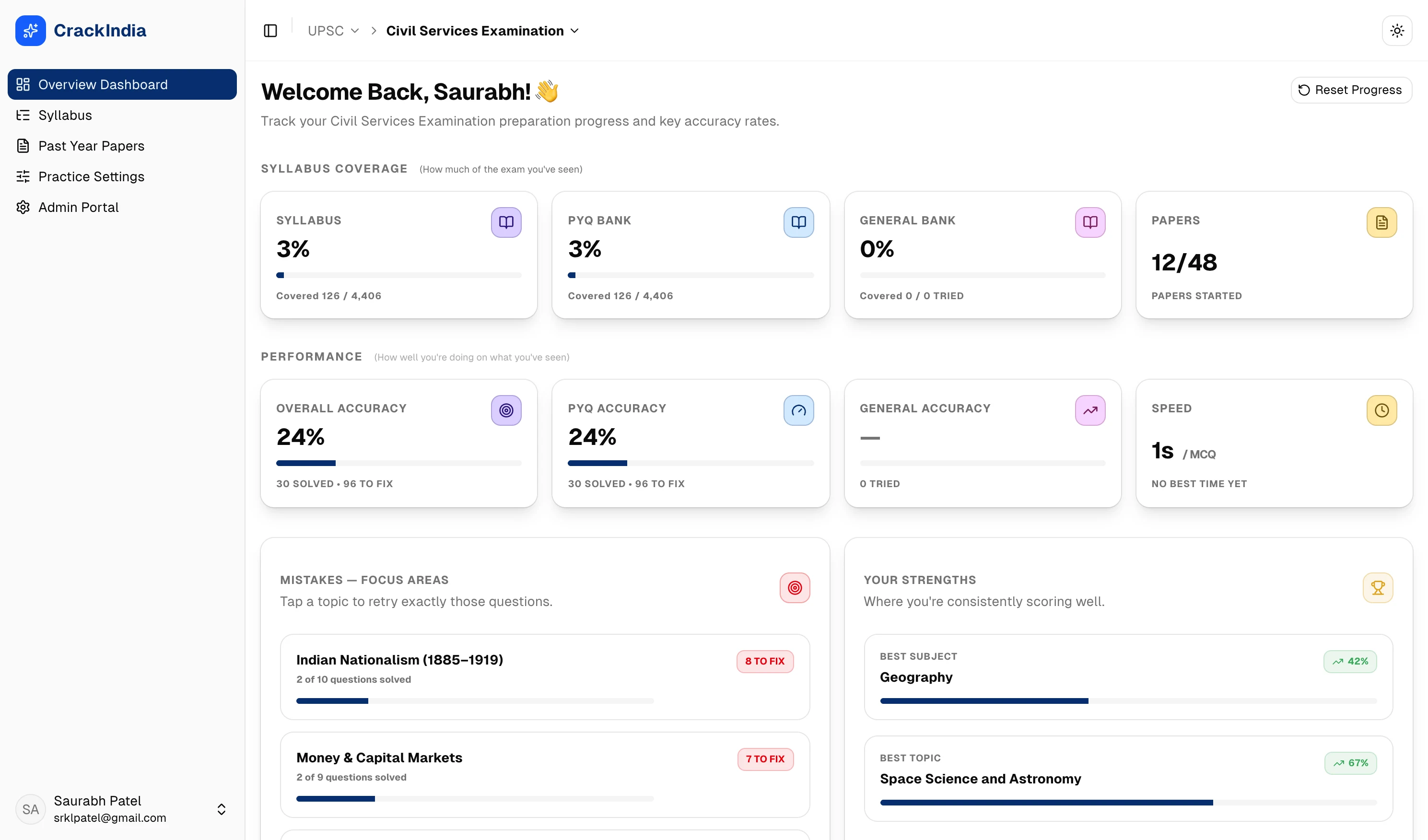Click the '1s / MCQ' speed value
Image resolution: width=1428 pixels, height=840 pixels.
coord(1183,451)
